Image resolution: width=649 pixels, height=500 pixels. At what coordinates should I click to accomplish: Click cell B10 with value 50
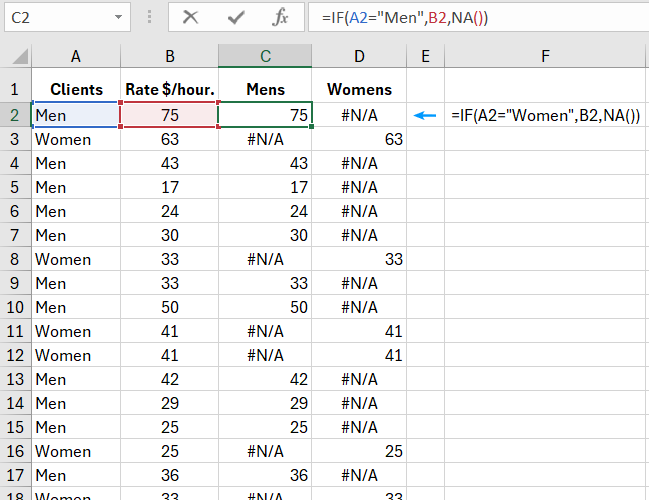(169, 307)
